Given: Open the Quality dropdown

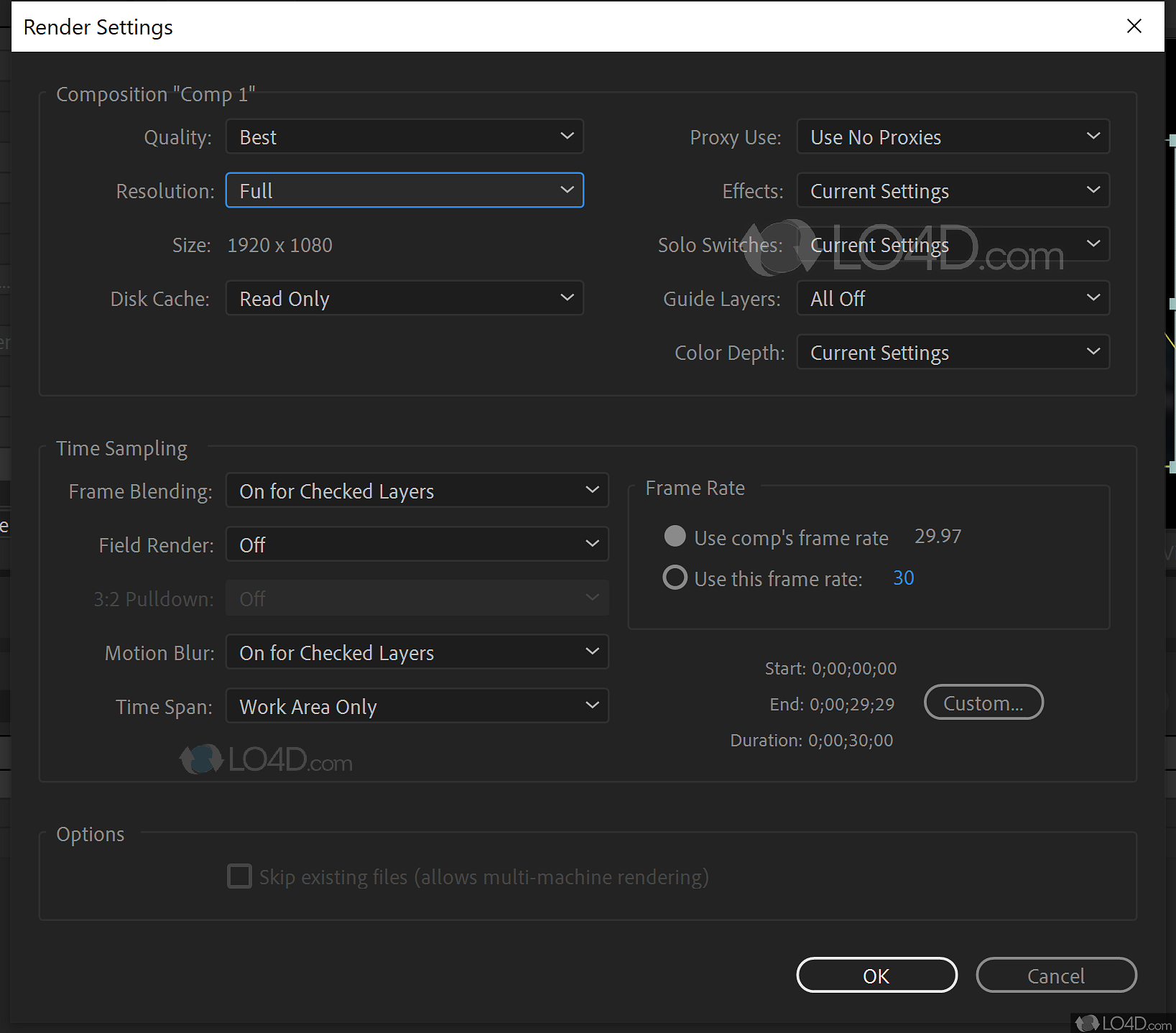Looking at the screenshot, I should 404,136.
